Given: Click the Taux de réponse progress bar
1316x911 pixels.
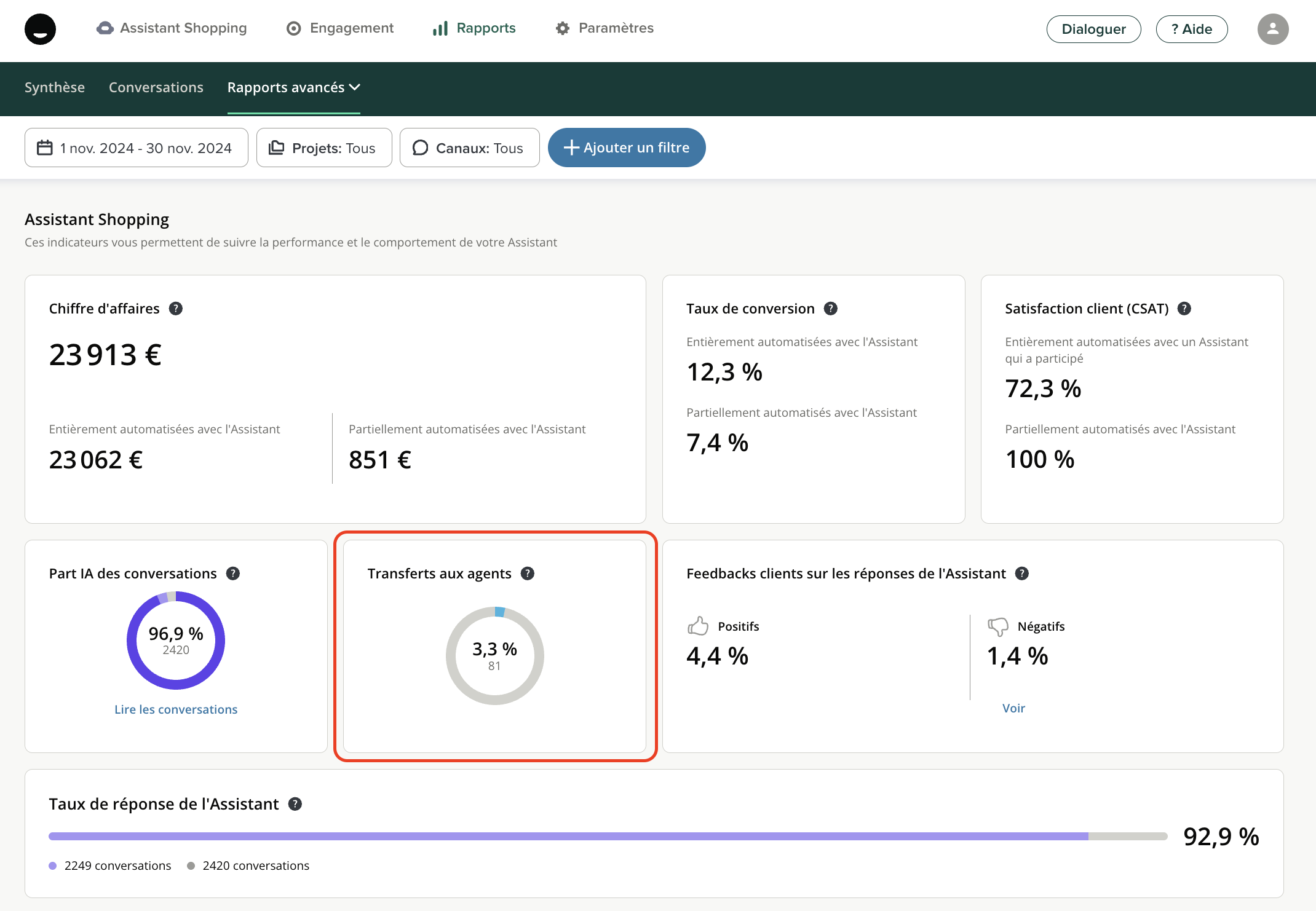Looking at the screenshot, I should pyautogui.click(x=608, y=836).
